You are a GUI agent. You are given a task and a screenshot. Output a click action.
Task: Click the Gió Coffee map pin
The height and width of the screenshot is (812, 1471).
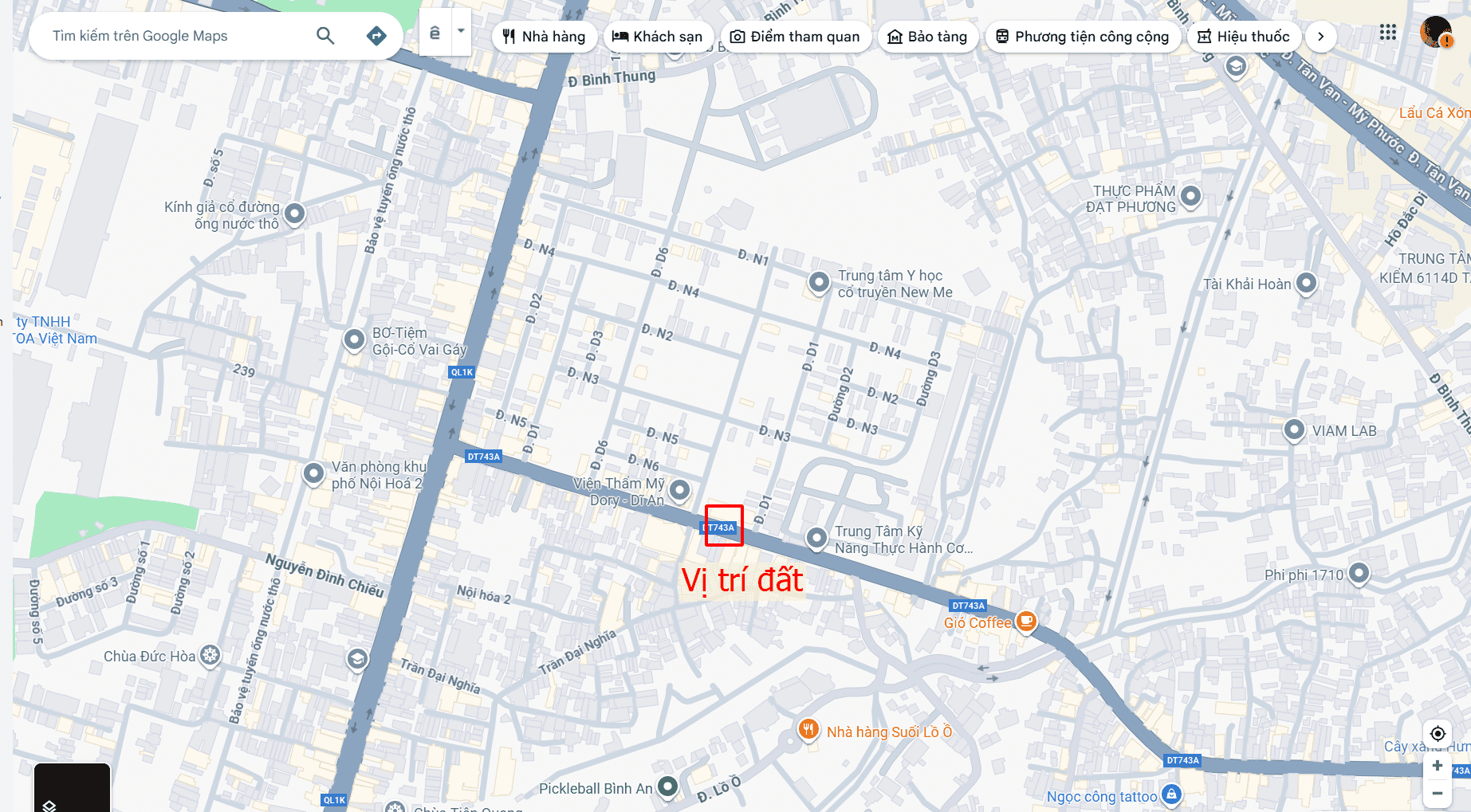[x=1027, y=622]
